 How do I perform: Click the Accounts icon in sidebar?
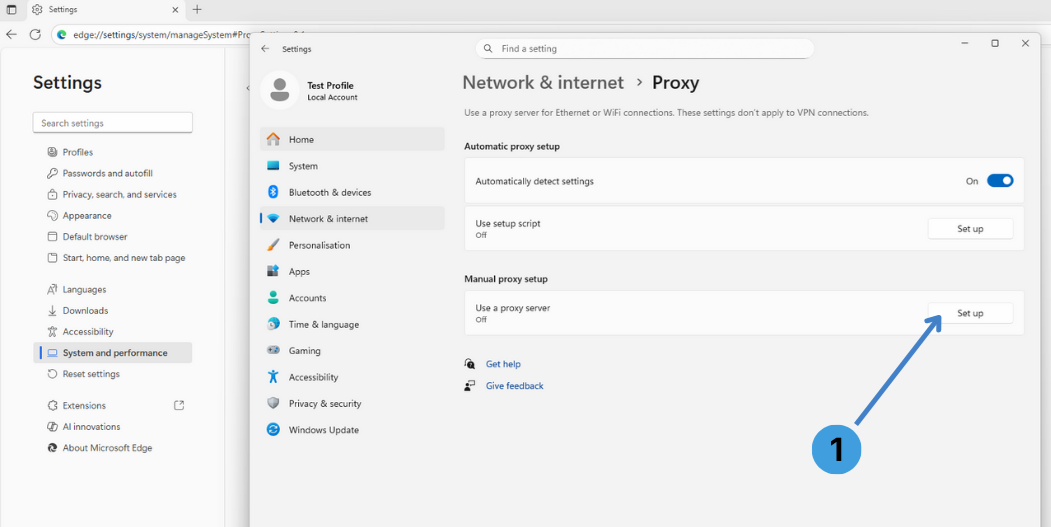coord(273,298)
